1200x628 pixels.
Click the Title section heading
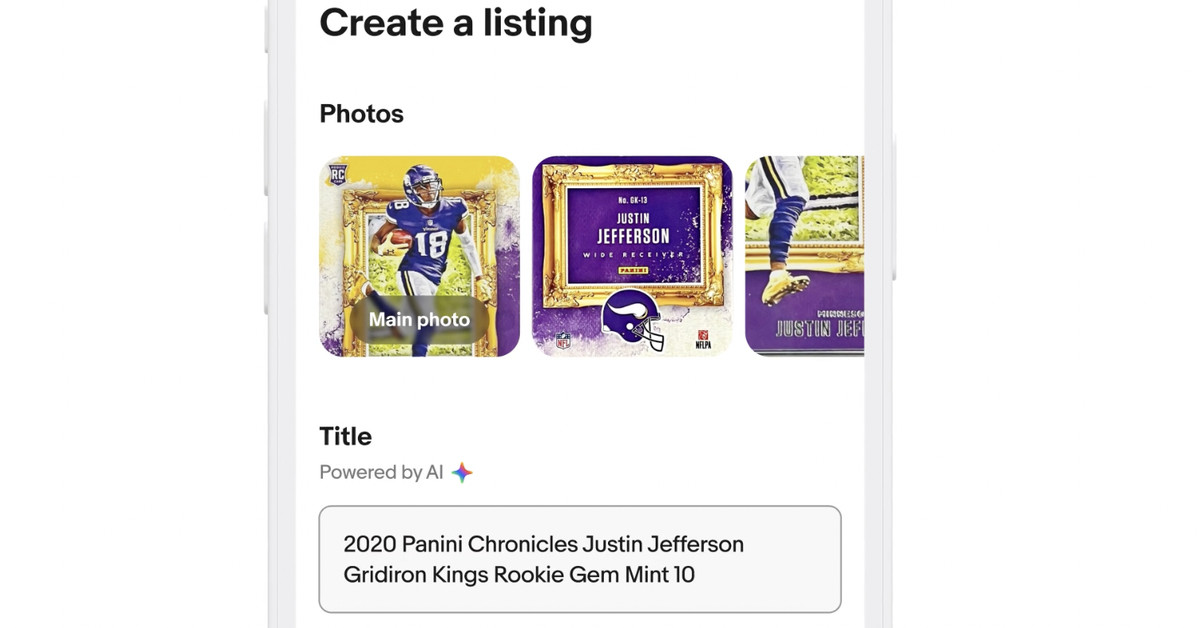click(x=345, y=436)
